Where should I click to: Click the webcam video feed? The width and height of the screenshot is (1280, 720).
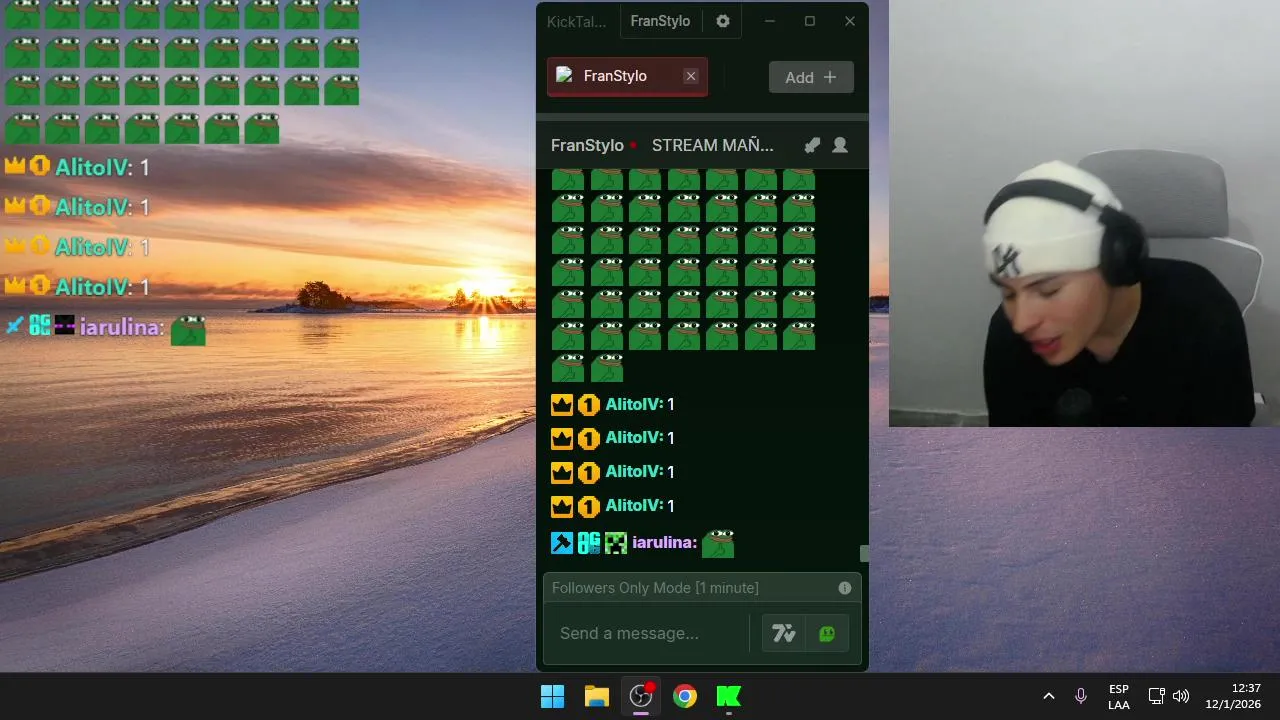[x=1084, y=213]
